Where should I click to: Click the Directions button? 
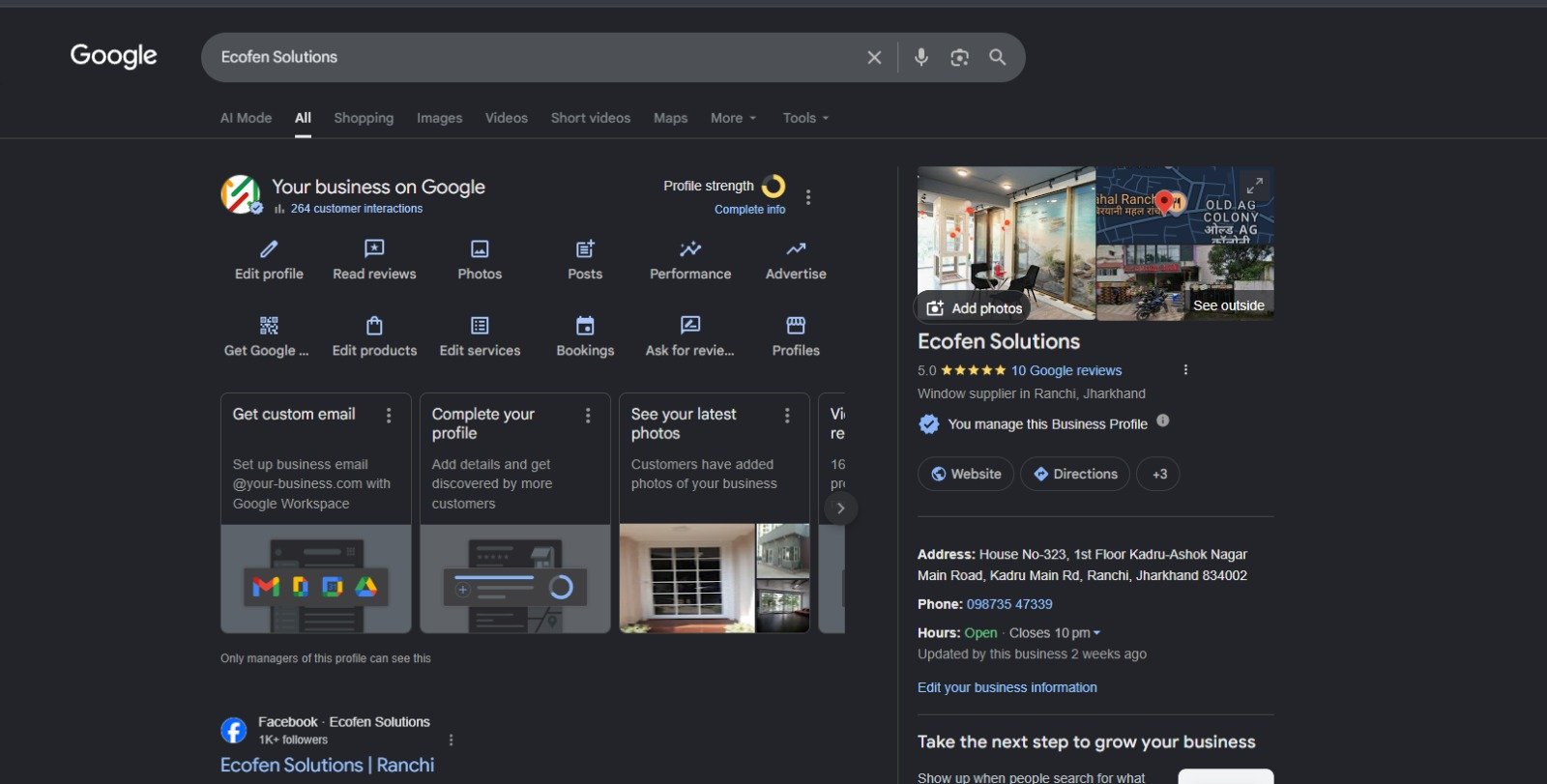[x=1075, y=474]
